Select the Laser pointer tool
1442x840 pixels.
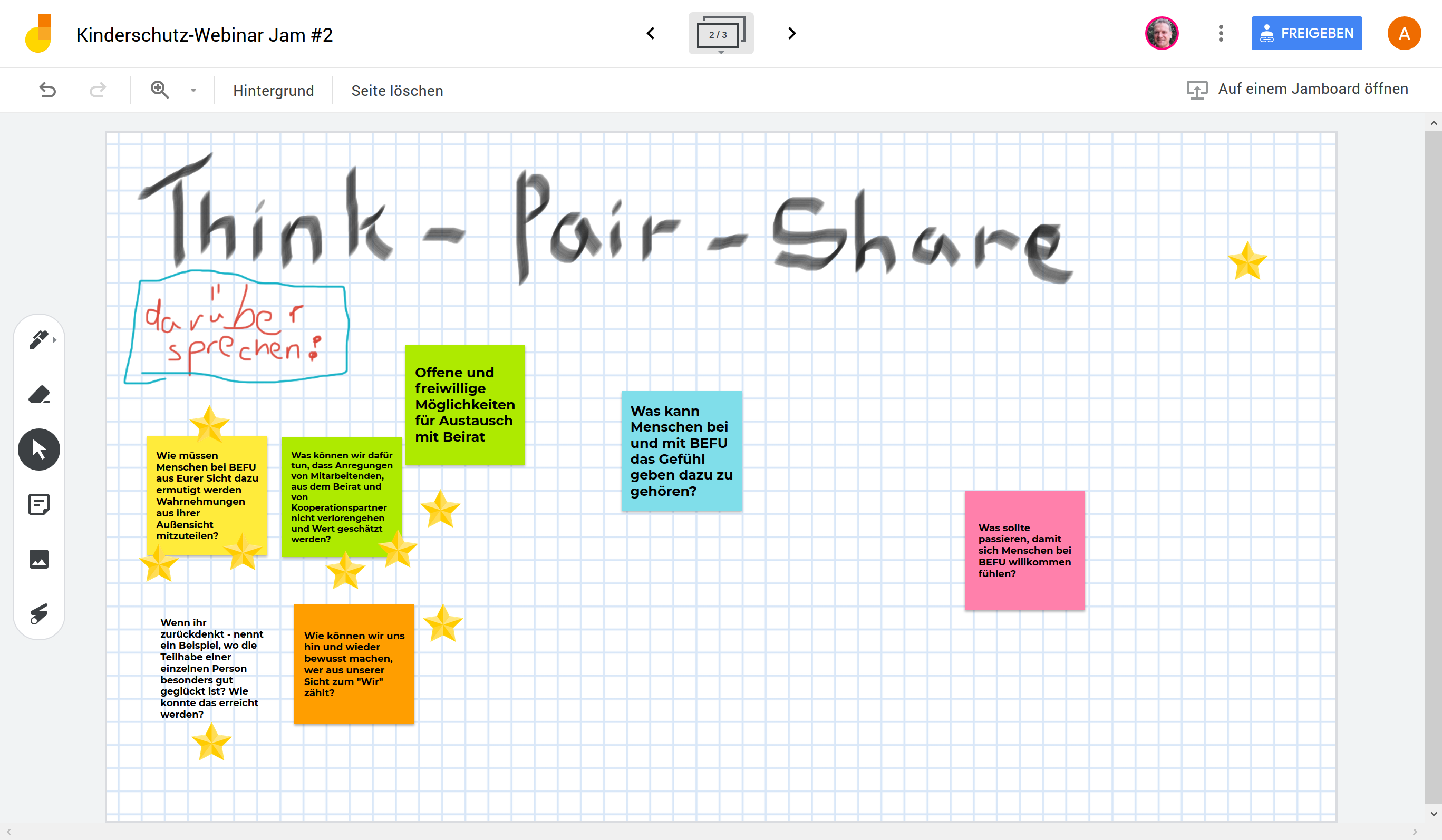39,613
